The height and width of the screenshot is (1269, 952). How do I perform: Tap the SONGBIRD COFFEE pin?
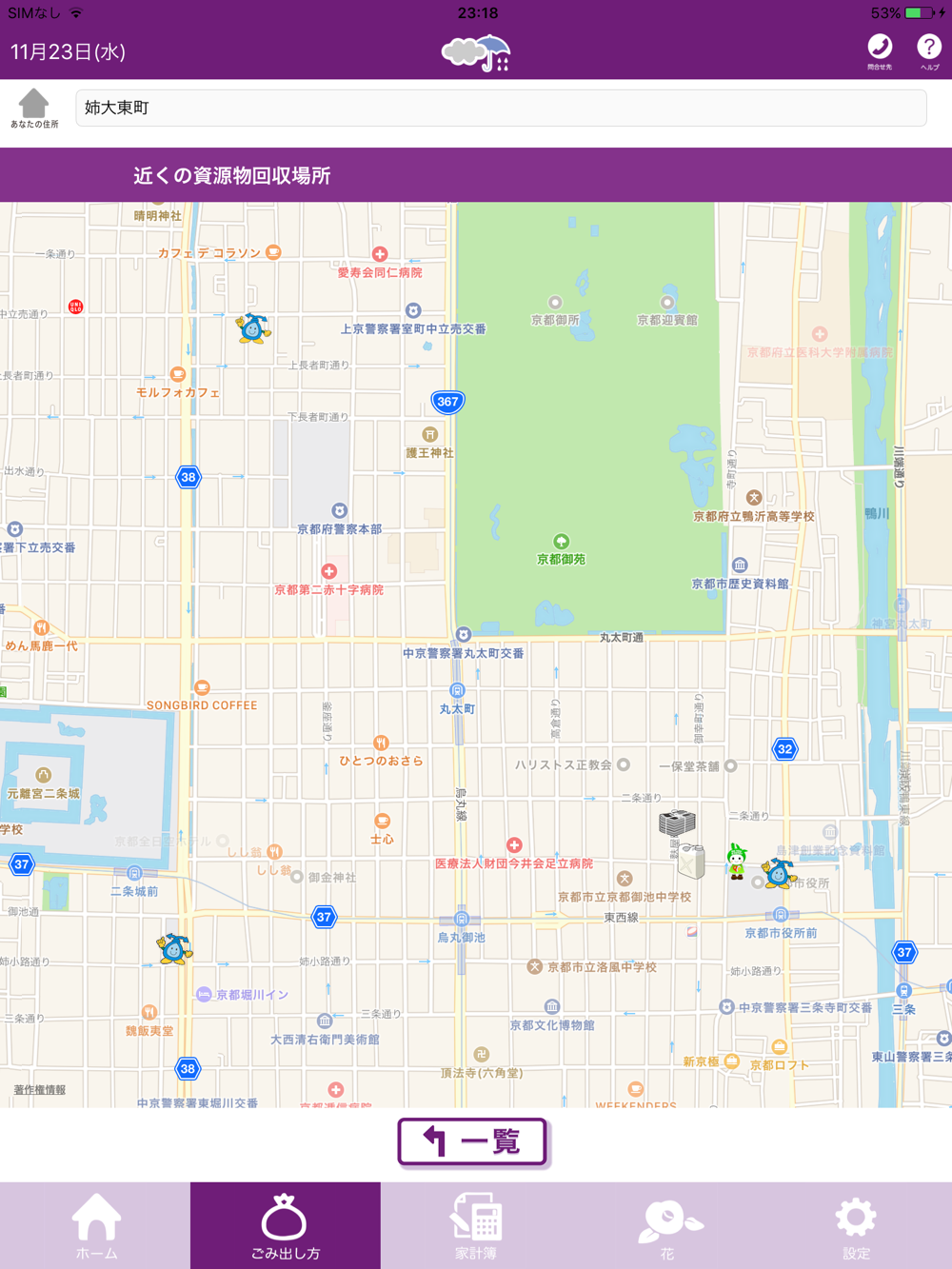[x=202, y=687]
